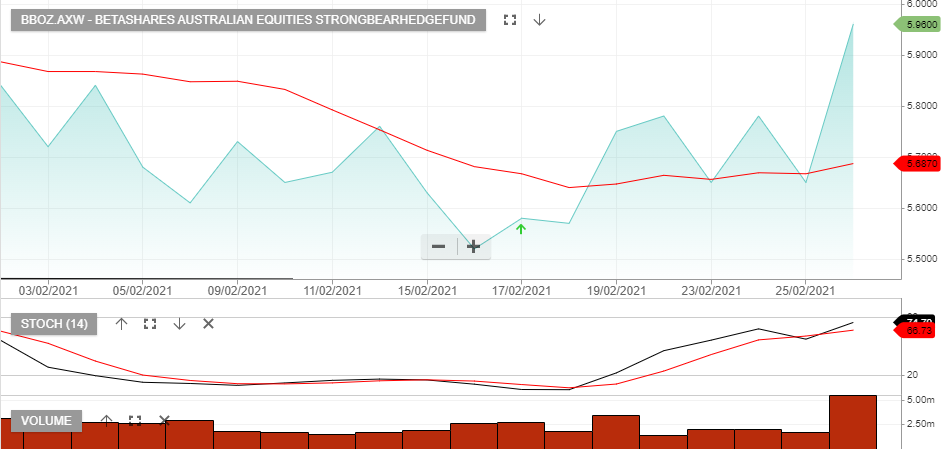The height and width of the screenshot is (449, 950).
Task: Click the BBOZ.AXW BetaShares chart title label
Action: click(x=248, y=20)
